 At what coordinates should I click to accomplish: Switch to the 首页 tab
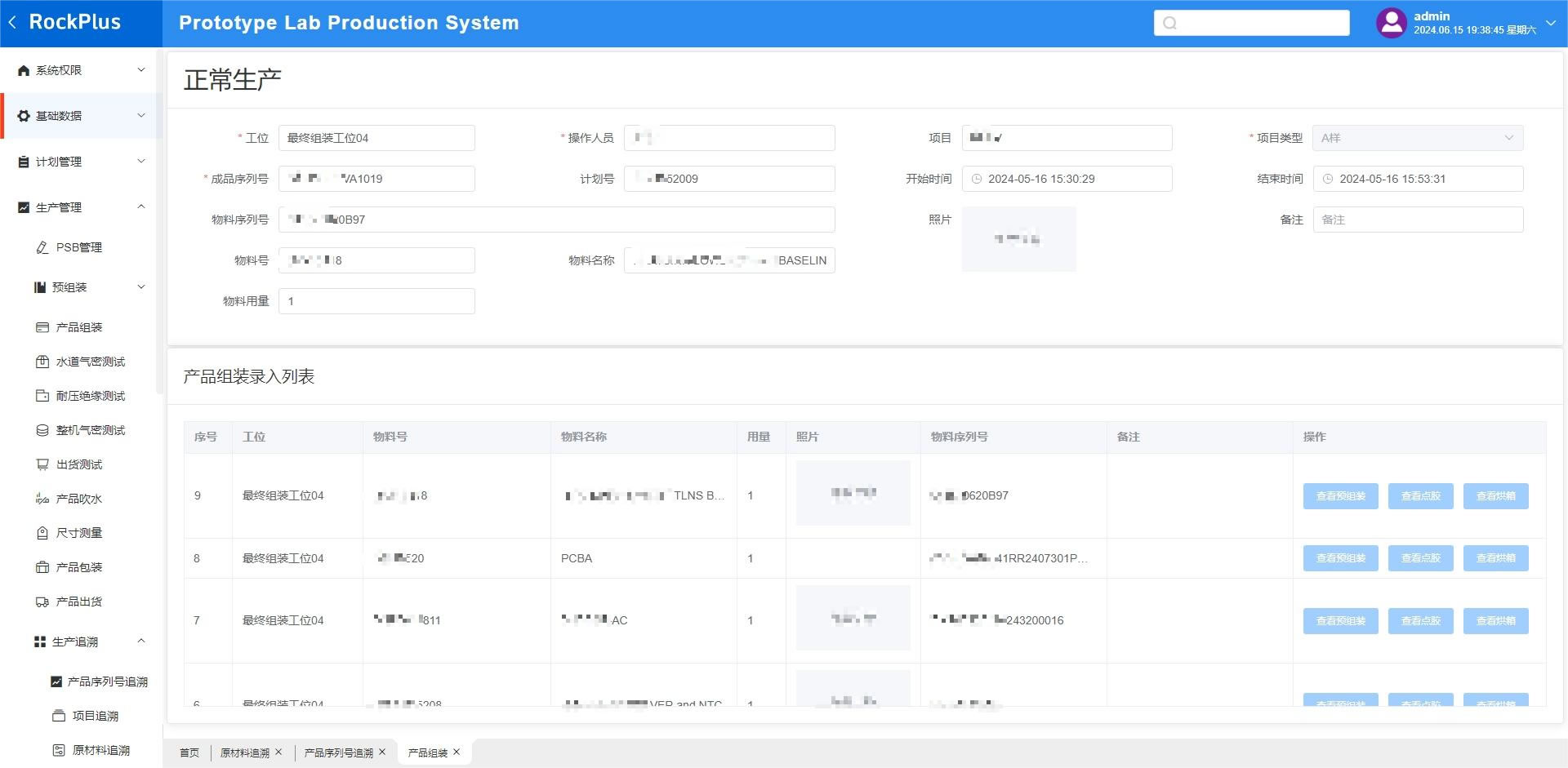pos(189,752)
